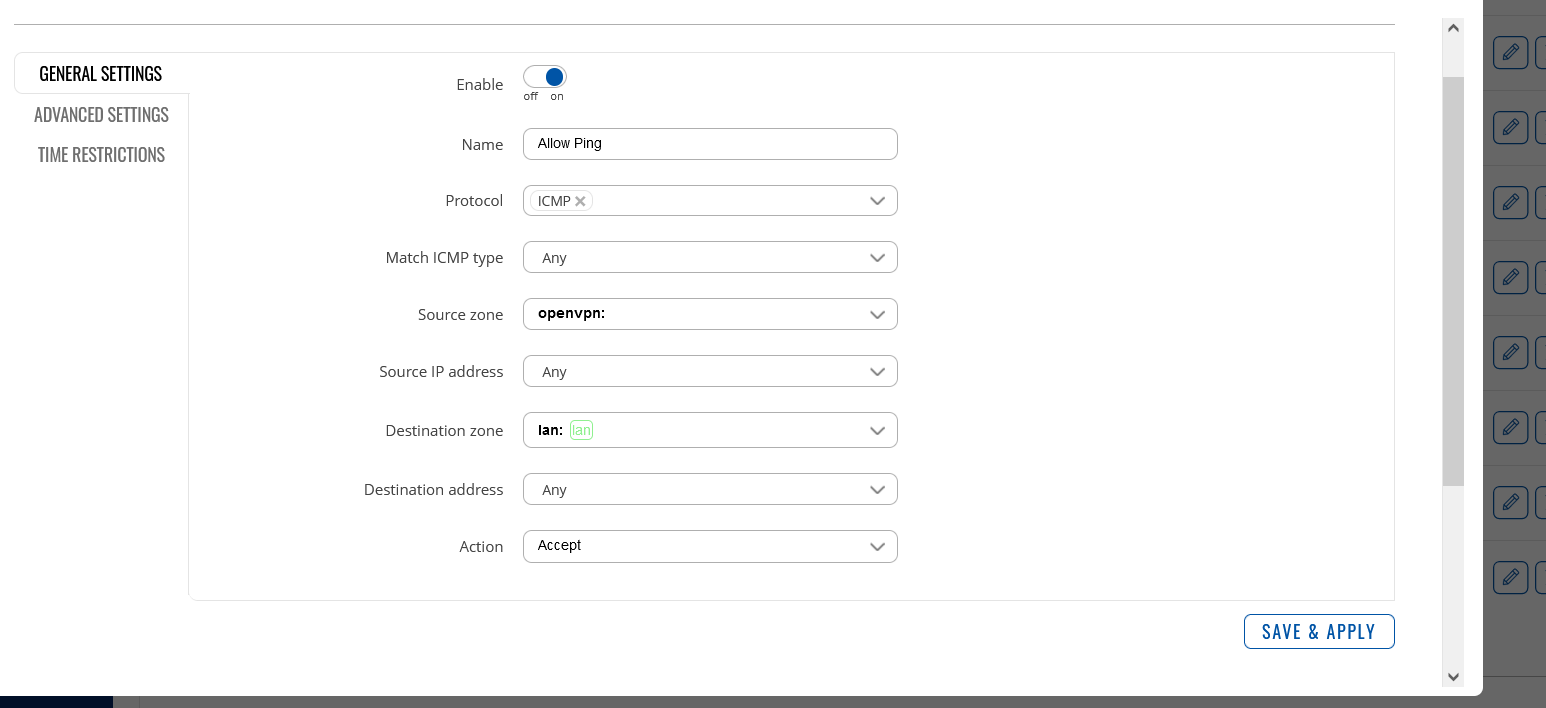This screenshot has width=1546, height=708.
Task: Expand the Match ICMP type dropdown
Action: pos(710,258)
